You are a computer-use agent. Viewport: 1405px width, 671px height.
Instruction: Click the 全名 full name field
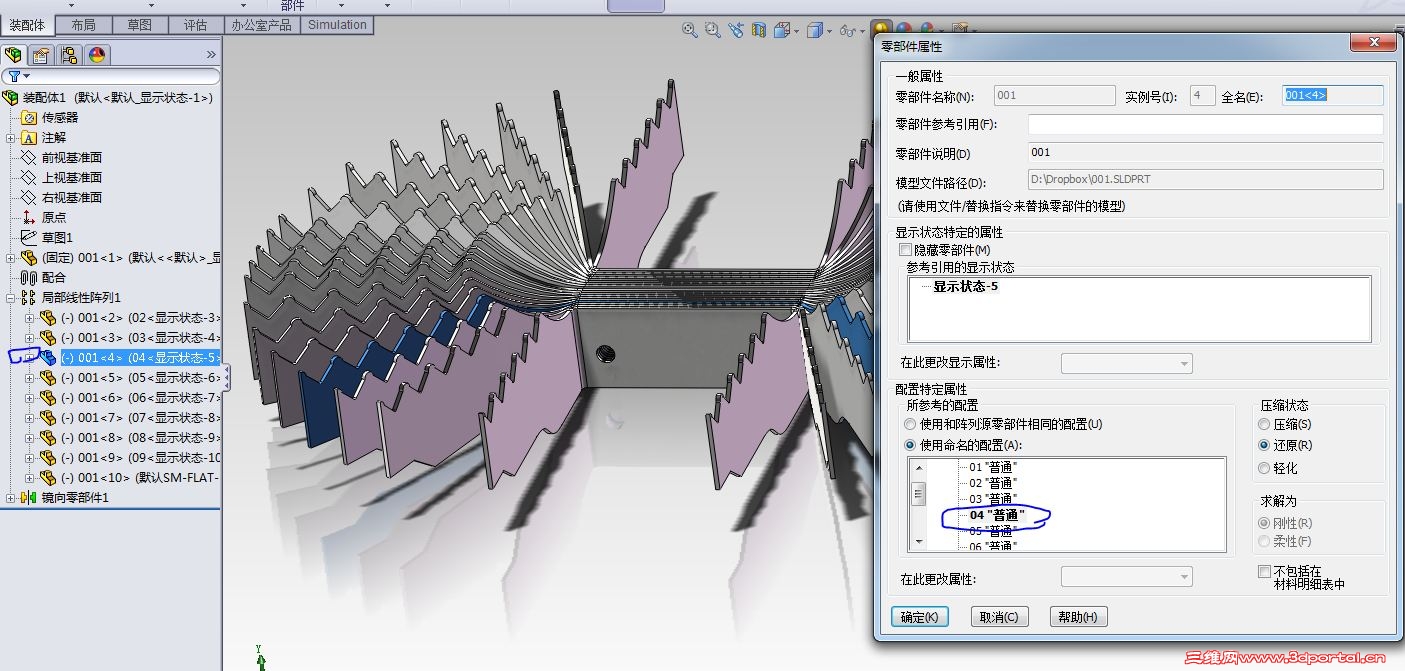click(1333, 96)
